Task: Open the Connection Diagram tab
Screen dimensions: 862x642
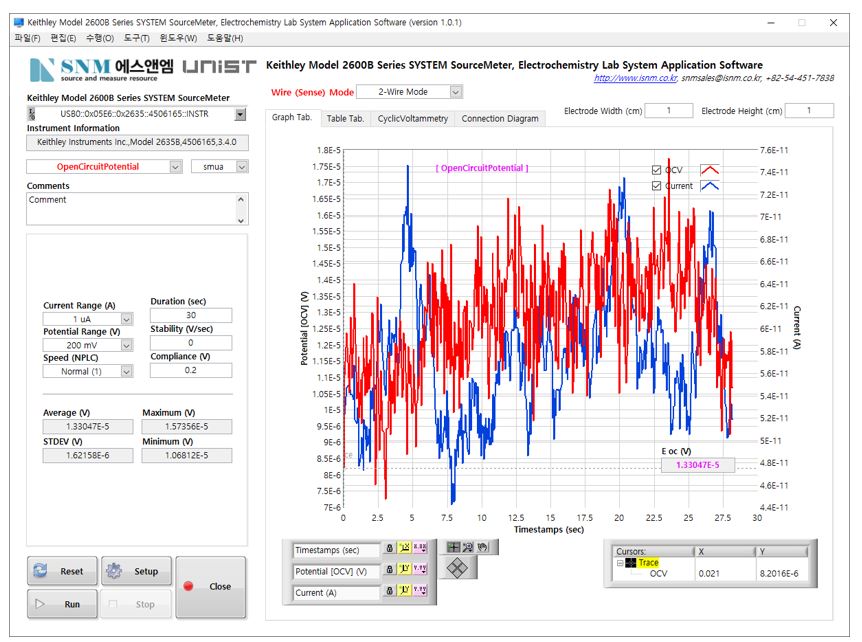Action: [499, 118]
